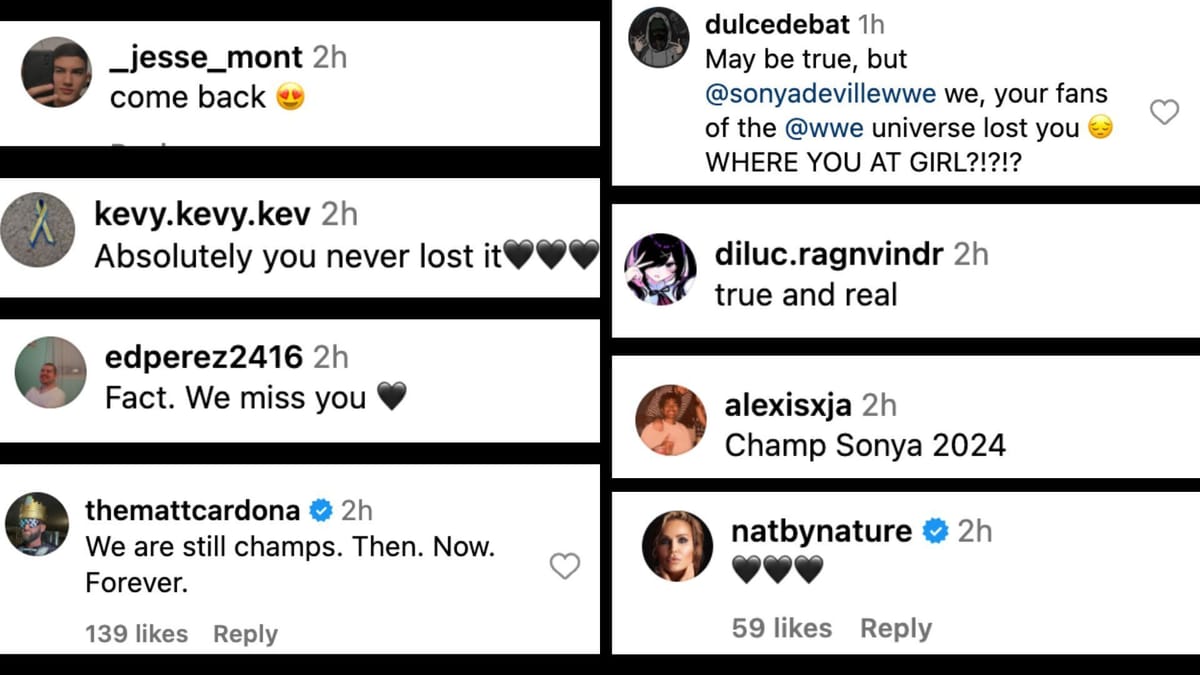Screen dimensions: 1200x675
Task: Open edperez2416's profile picture
Action: tap(48, 371)
